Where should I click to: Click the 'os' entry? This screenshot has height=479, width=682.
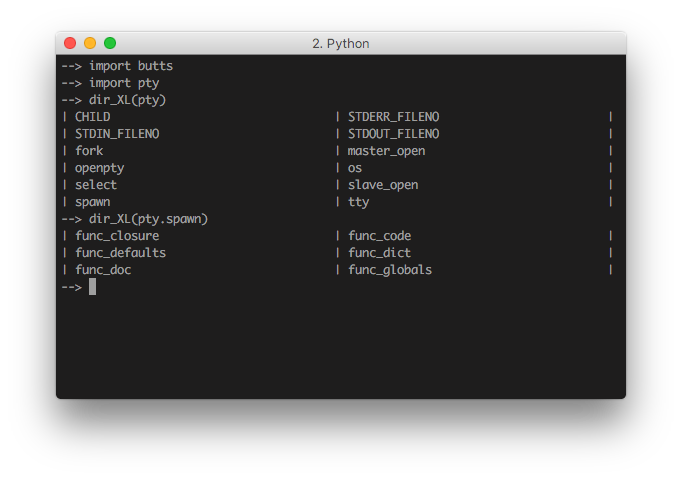[355, 168]
